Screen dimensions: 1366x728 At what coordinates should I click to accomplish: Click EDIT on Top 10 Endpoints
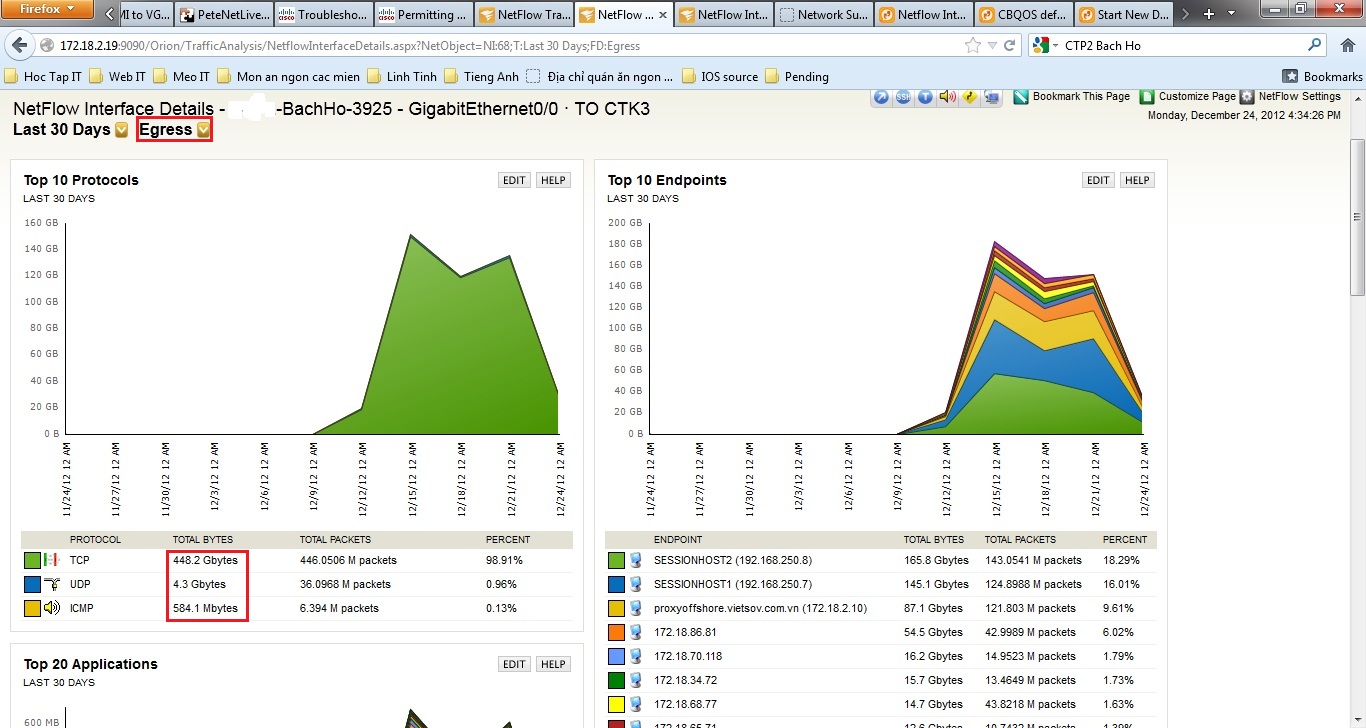pyautogui.click(x=1098, y=180)
